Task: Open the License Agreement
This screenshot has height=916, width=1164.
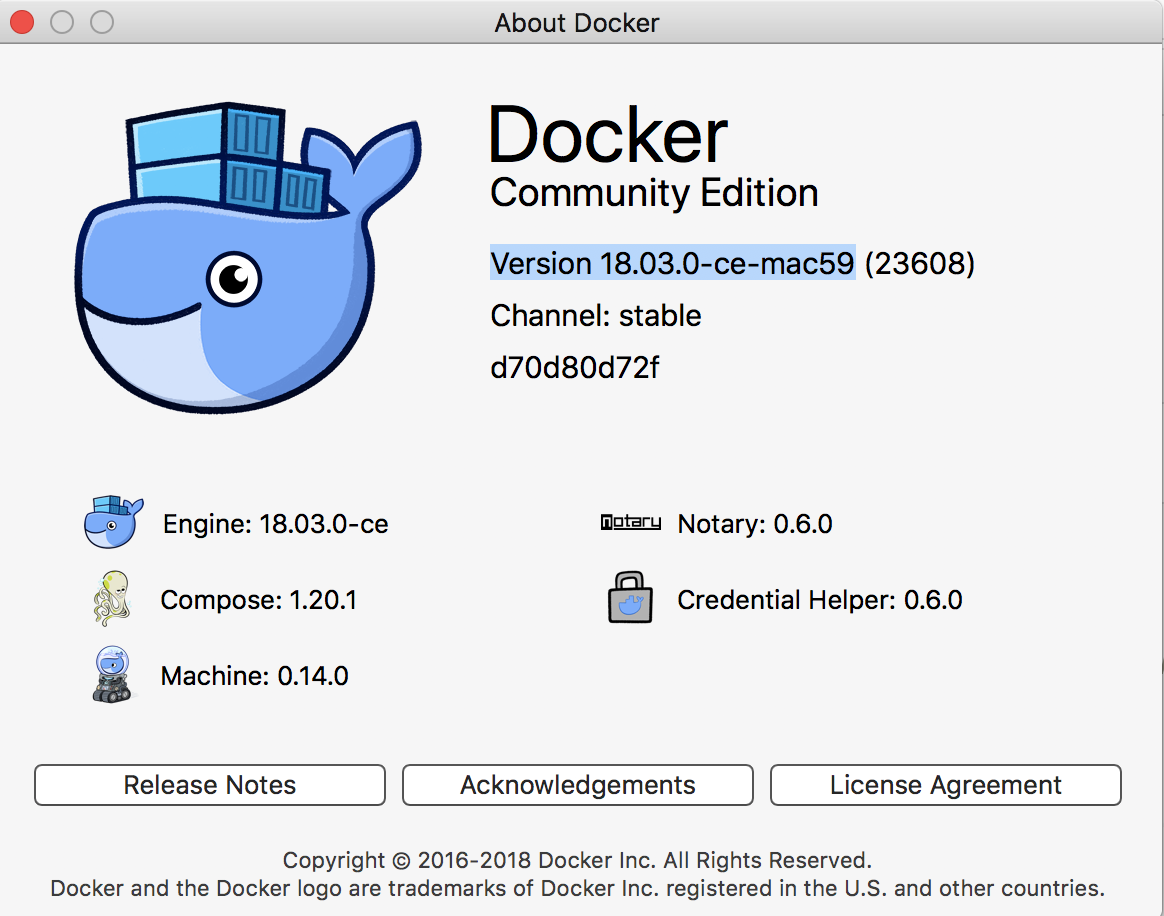Action: click(946, 785)
